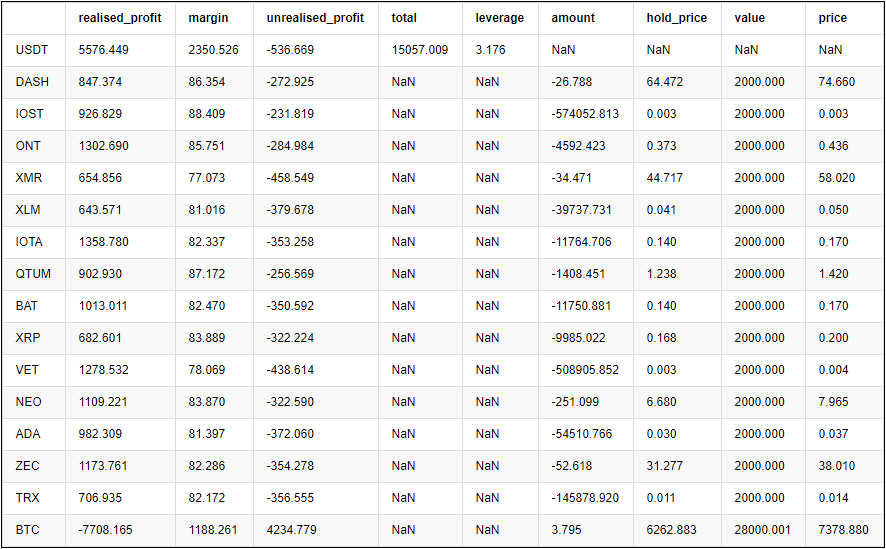
Task: Click USDT total cell showing 15057.009
Action: pos(420,50)
